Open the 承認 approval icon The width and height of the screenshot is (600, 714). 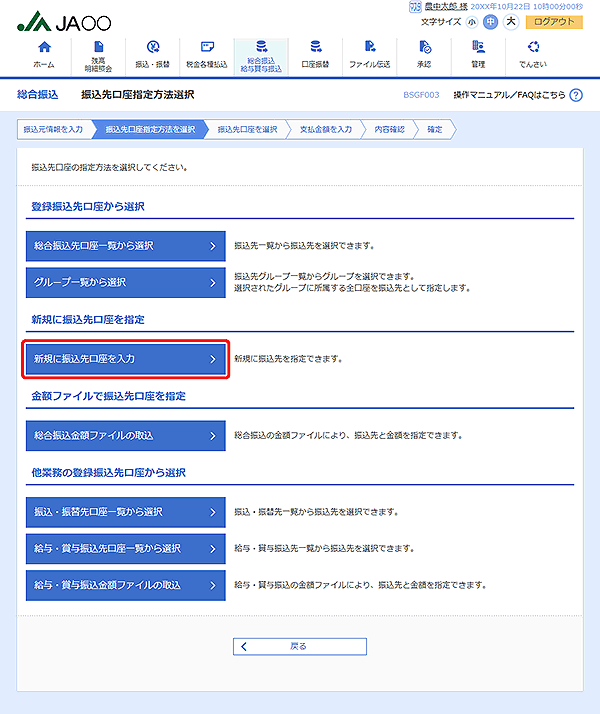[x=424, y=53]
